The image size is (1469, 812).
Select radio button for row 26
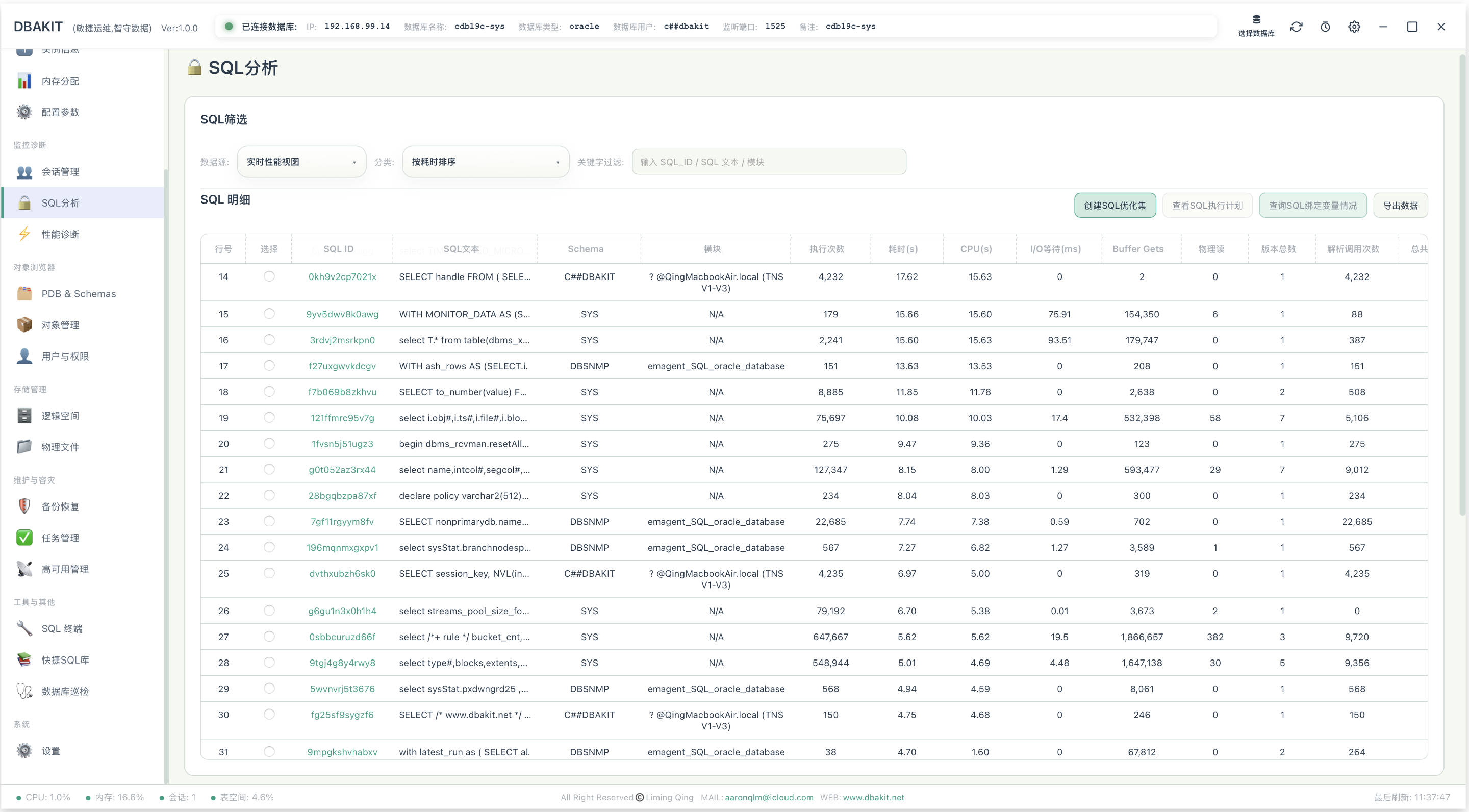click(269, 611)
